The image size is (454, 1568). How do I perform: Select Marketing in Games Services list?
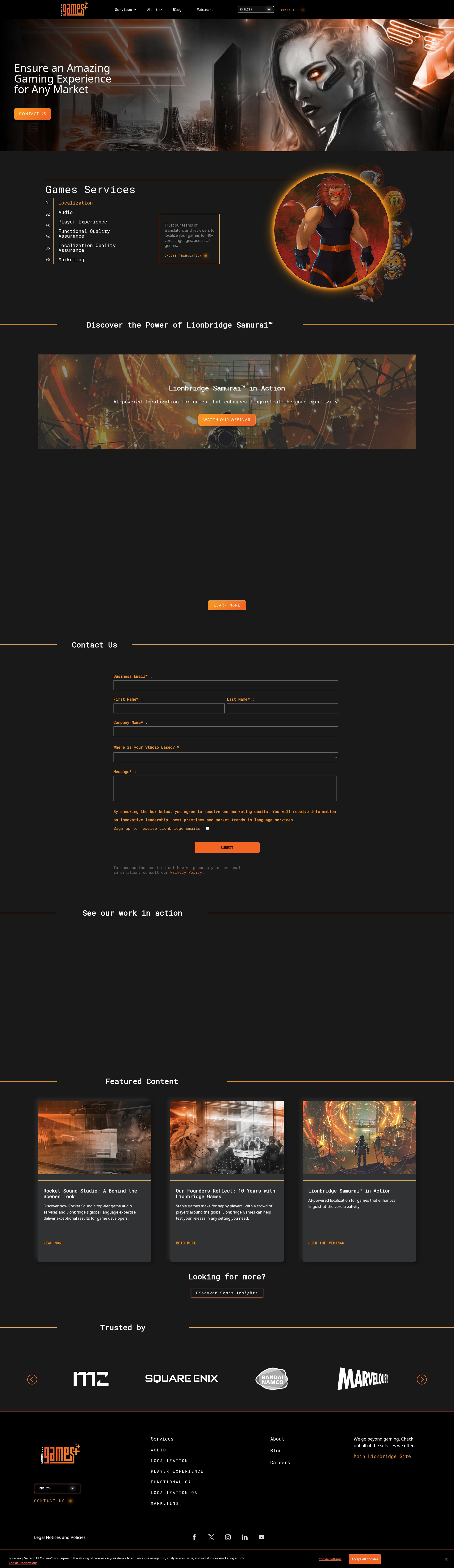pyautogui.click(x=71, y=260)
